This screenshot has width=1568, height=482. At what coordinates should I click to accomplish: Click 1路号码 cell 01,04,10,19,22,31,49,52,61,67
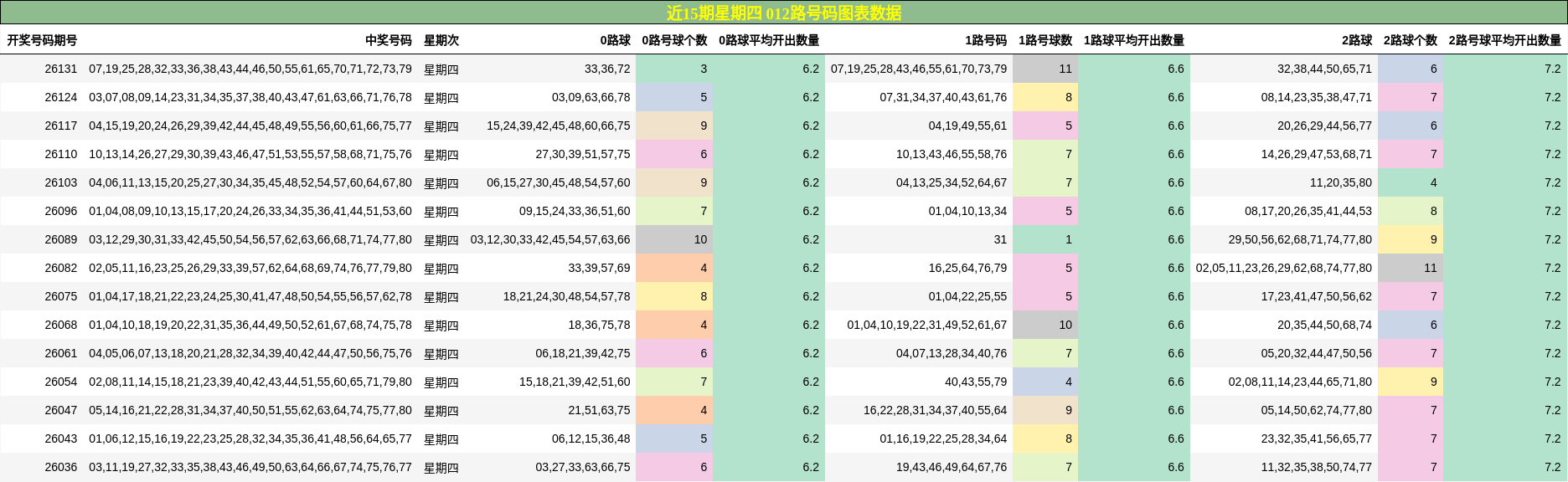point(927,325)
